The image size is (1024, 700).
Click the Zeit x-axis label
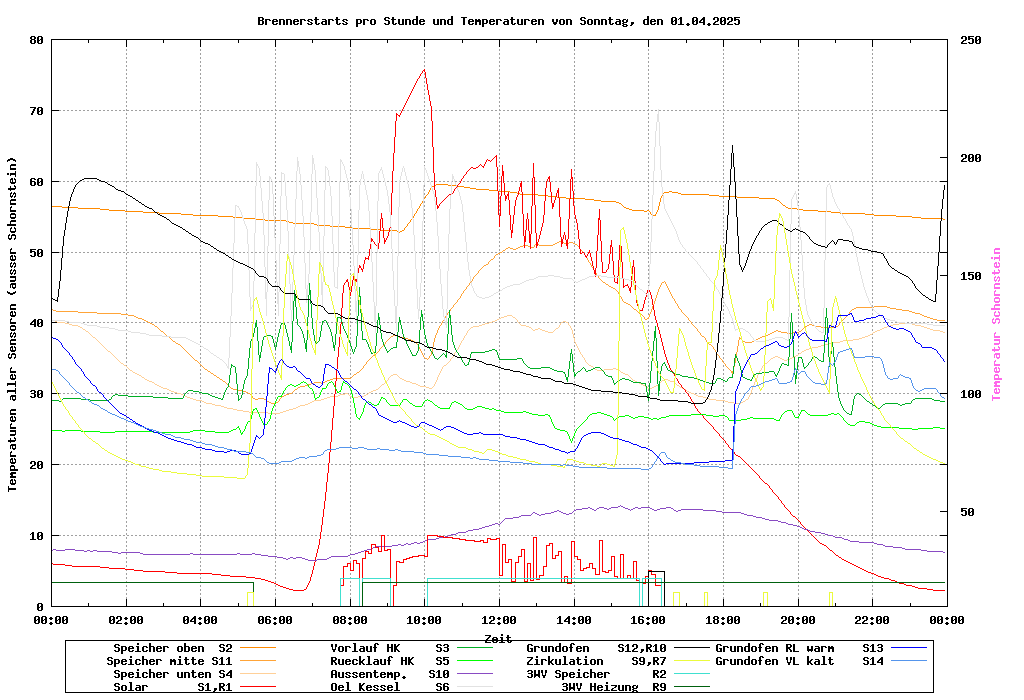498,638
